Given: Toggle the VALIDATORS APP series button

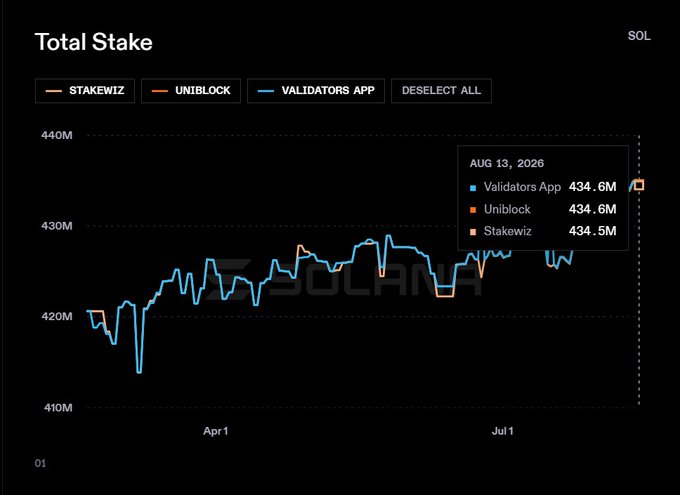Looking at the screenshot, I should 316,91.
